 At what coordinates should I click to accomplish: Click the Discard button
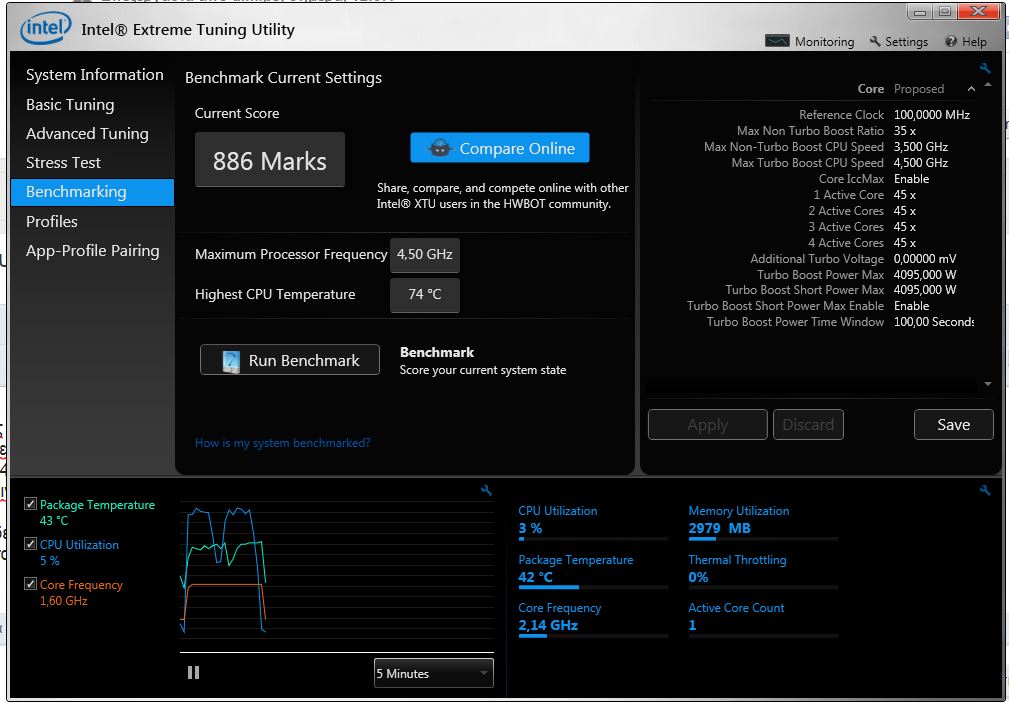[808, 424]
